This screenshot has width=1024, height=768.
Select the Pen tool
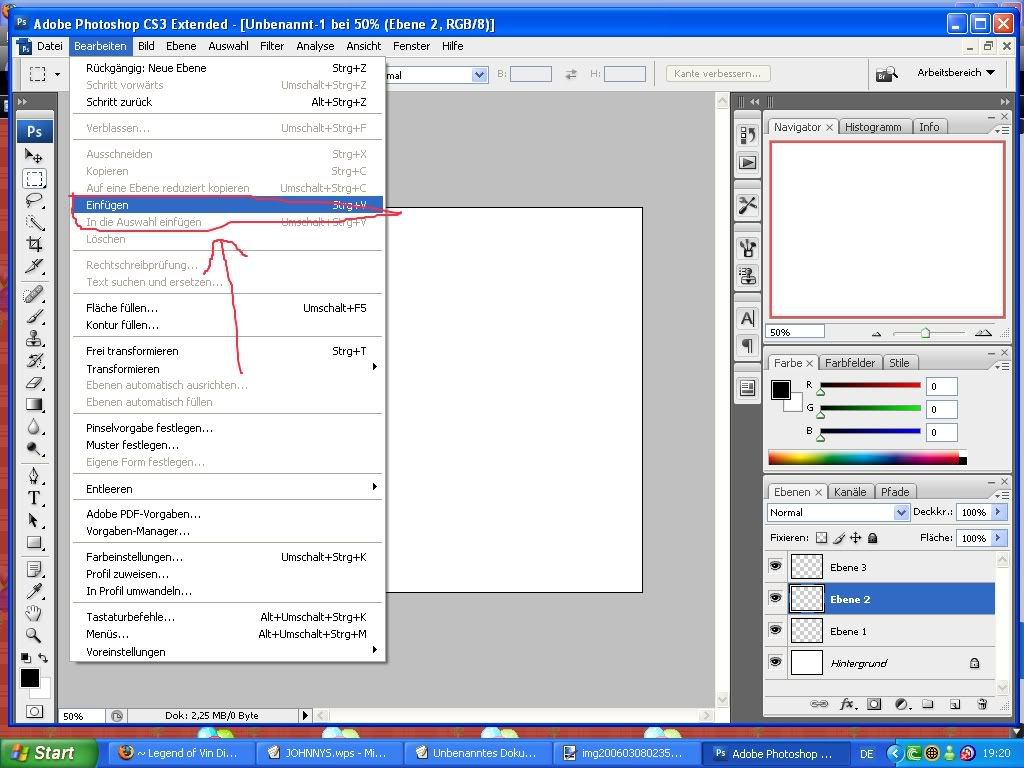point(34,475)
